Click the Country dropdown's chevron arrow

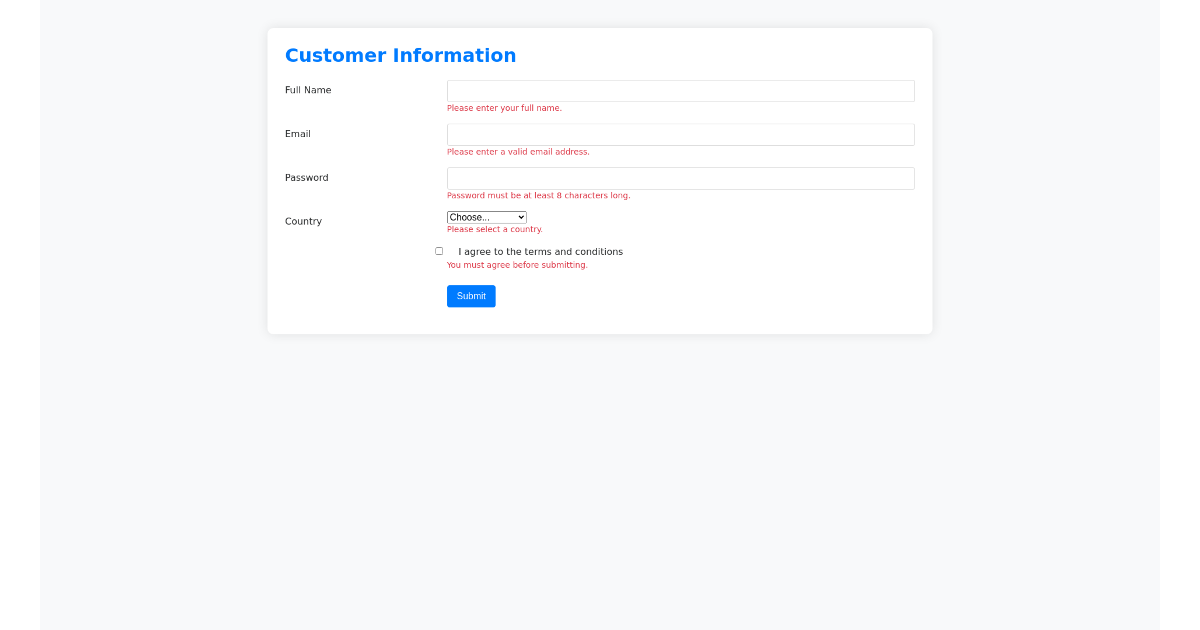520,217
